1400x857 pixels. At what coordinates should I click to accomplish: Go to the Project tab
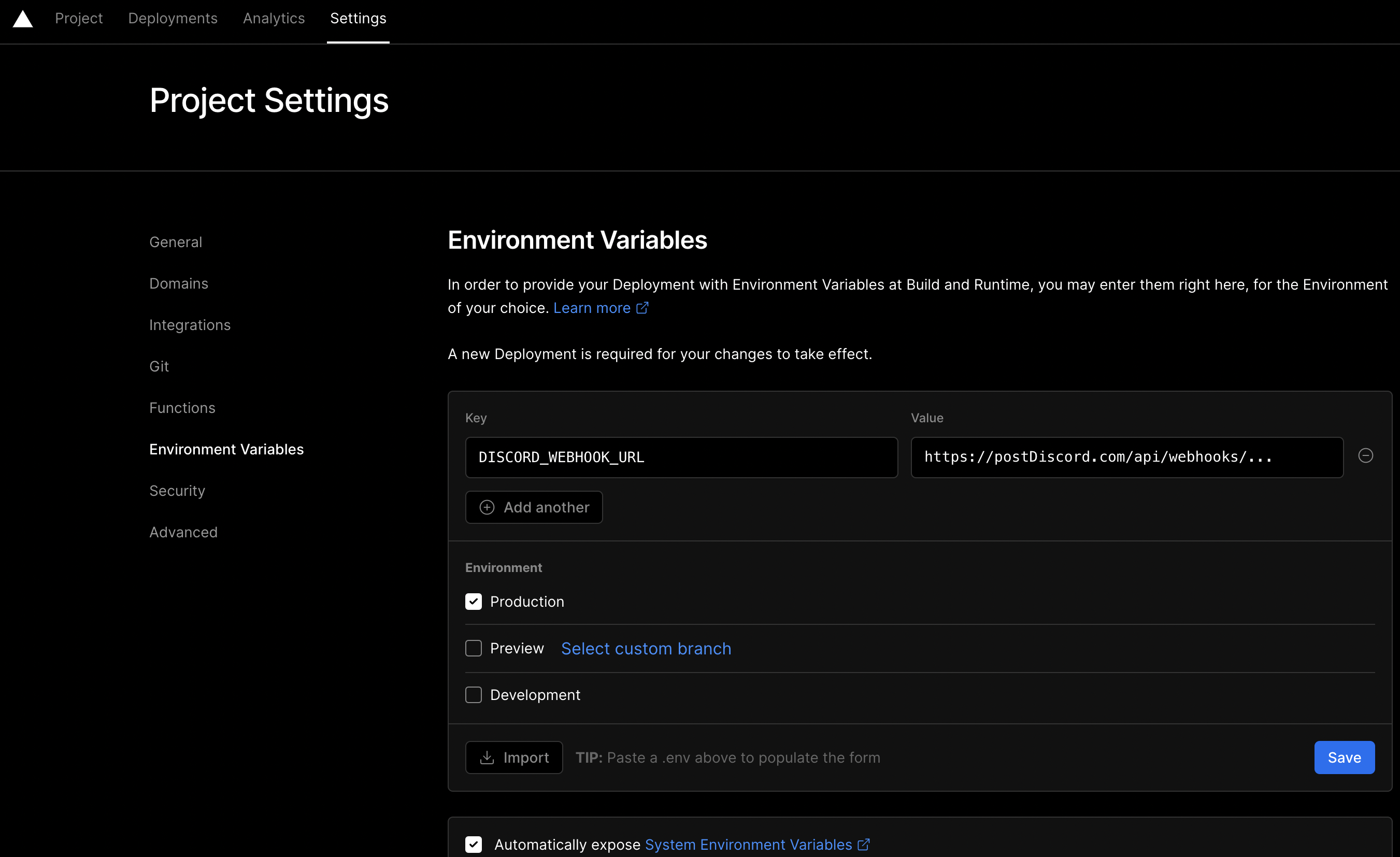tap(79, 19)
